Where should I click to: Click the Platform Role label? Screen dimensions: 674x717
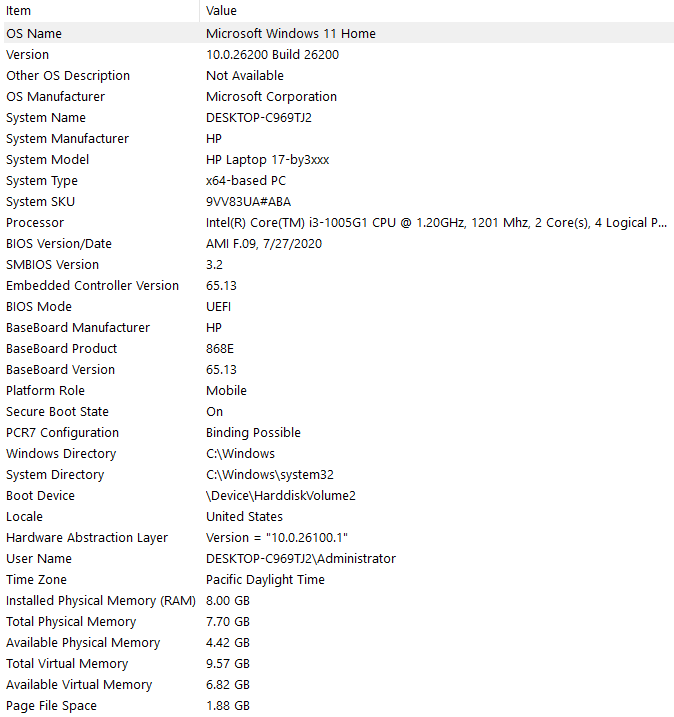click(x=45, y=391)
